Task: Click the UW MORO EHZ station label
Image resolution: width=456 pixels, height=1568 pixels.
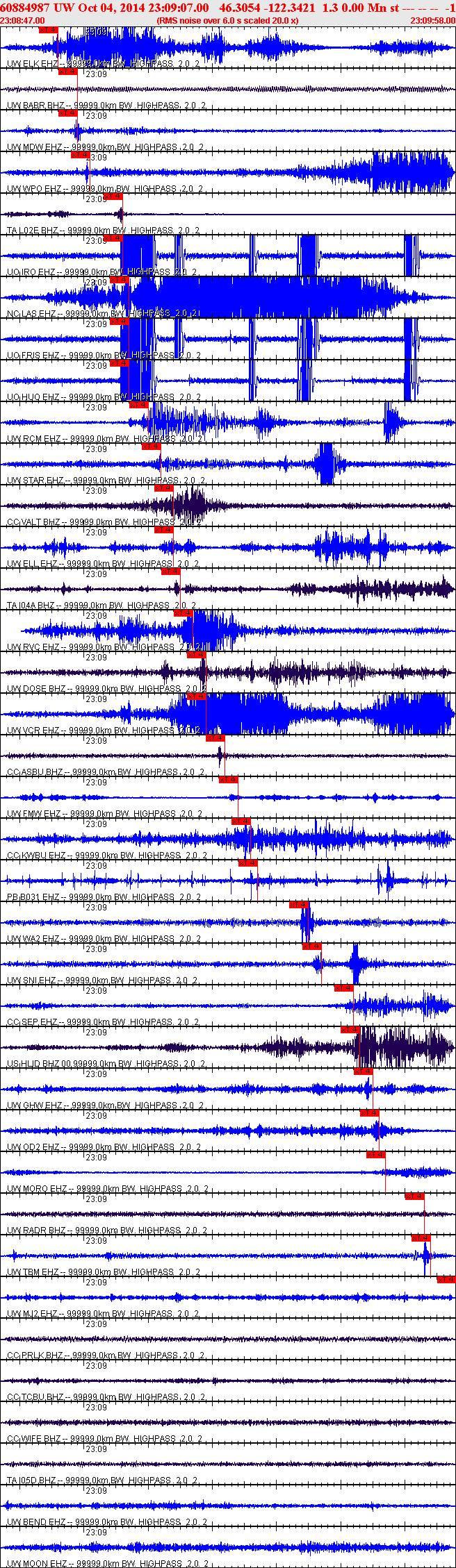Action: click(x=108, y=1189)
